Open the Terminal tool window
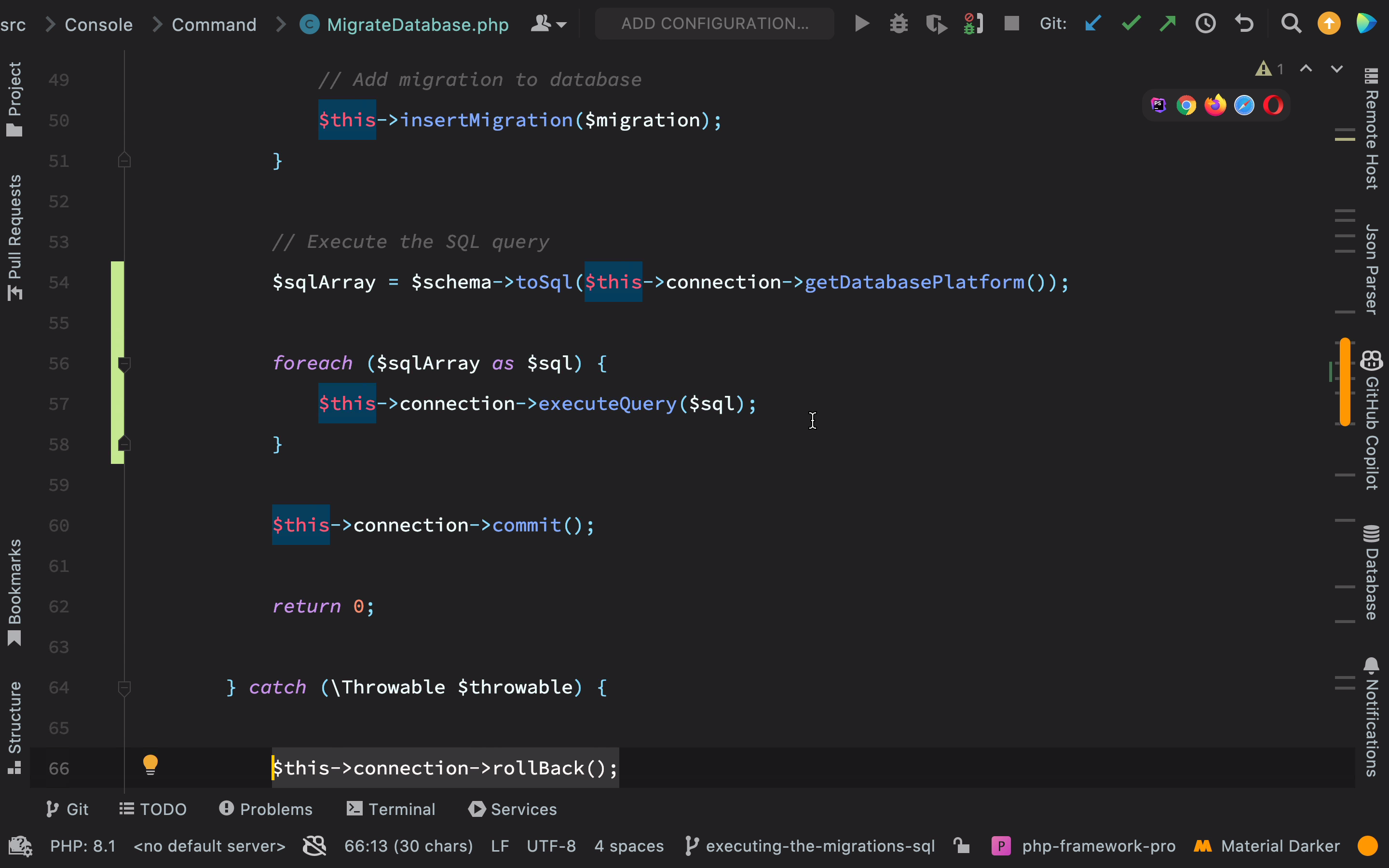The height and width of the screenshot is (868, 1389). [x=391, y=809]
